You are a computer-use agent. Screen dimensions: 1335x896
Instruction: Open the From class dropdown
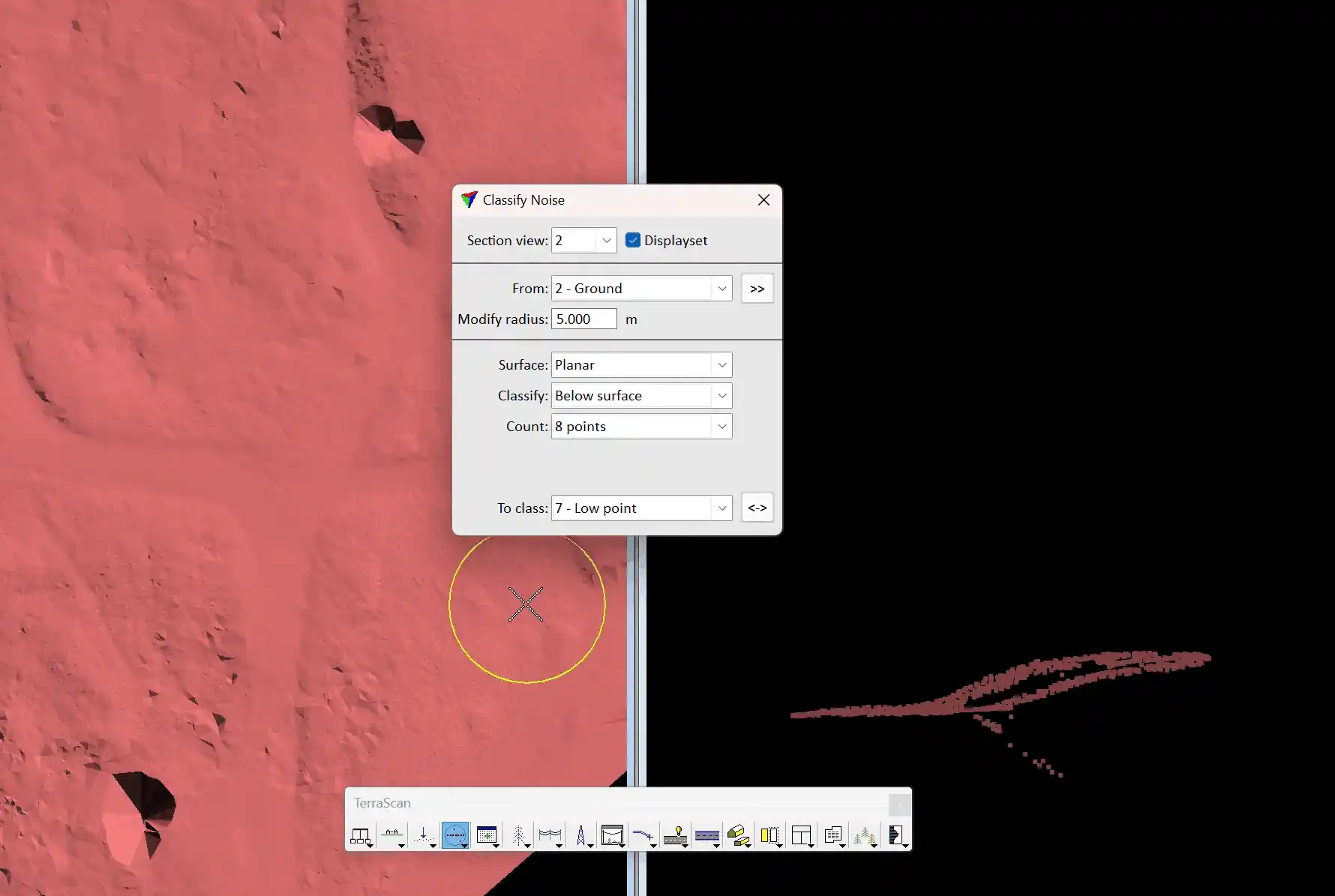pos(721,289)
